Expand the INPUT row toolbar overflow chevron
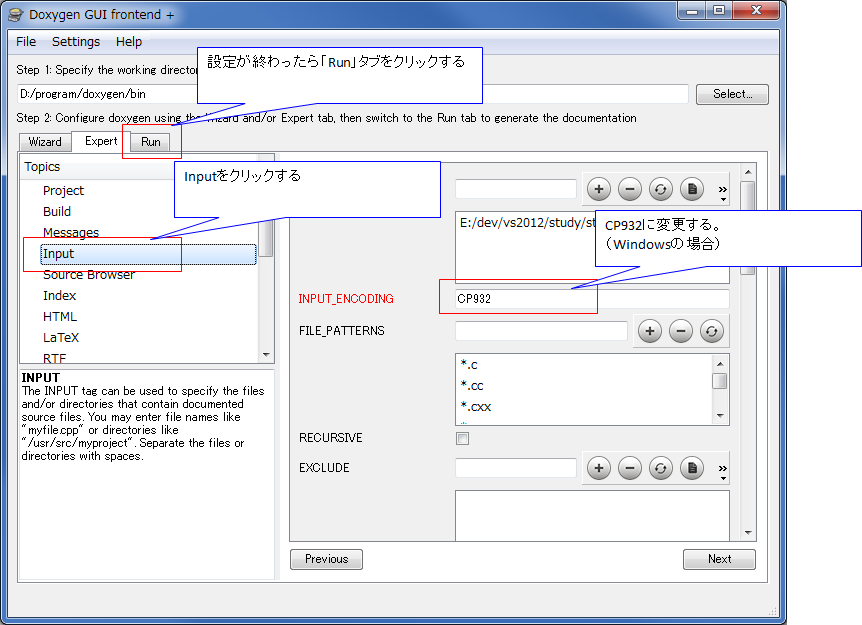862x625 pixels. tap(722, 192)
